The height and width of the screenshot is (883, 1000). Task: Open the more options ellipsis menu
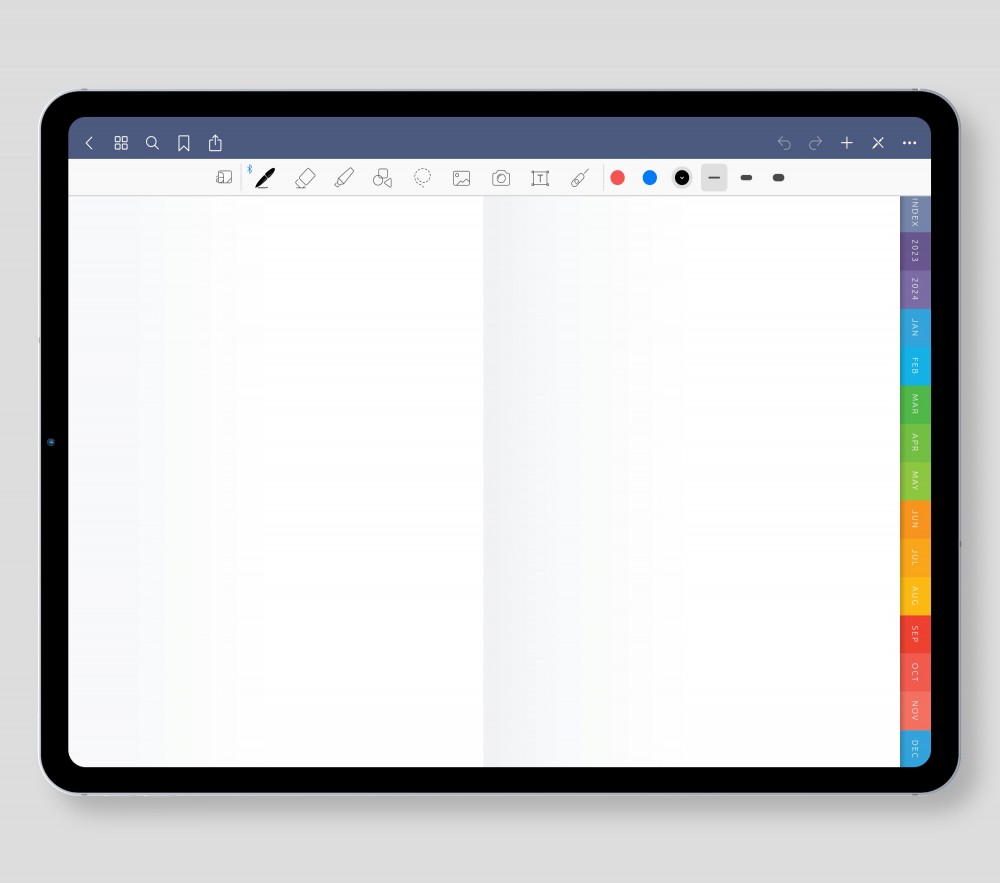pos(909,143)
